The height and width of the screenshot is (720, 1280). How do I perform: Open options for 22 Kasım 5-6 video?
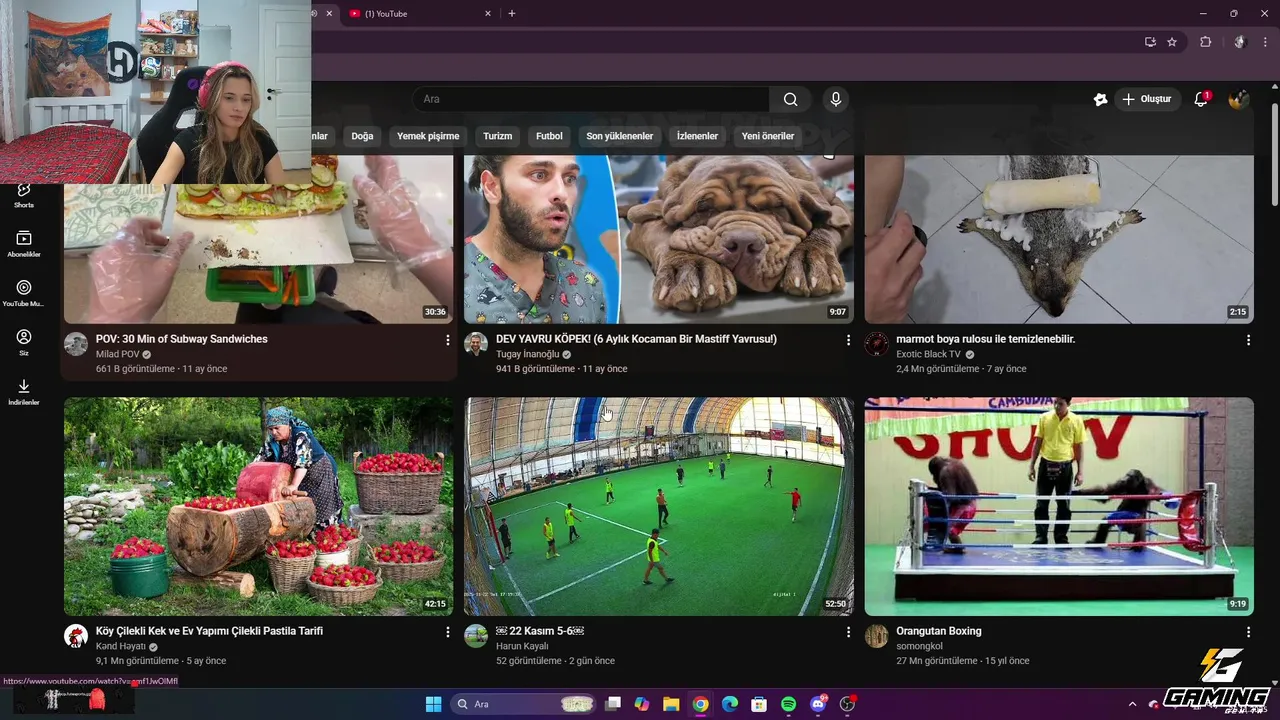pos(848,632)
